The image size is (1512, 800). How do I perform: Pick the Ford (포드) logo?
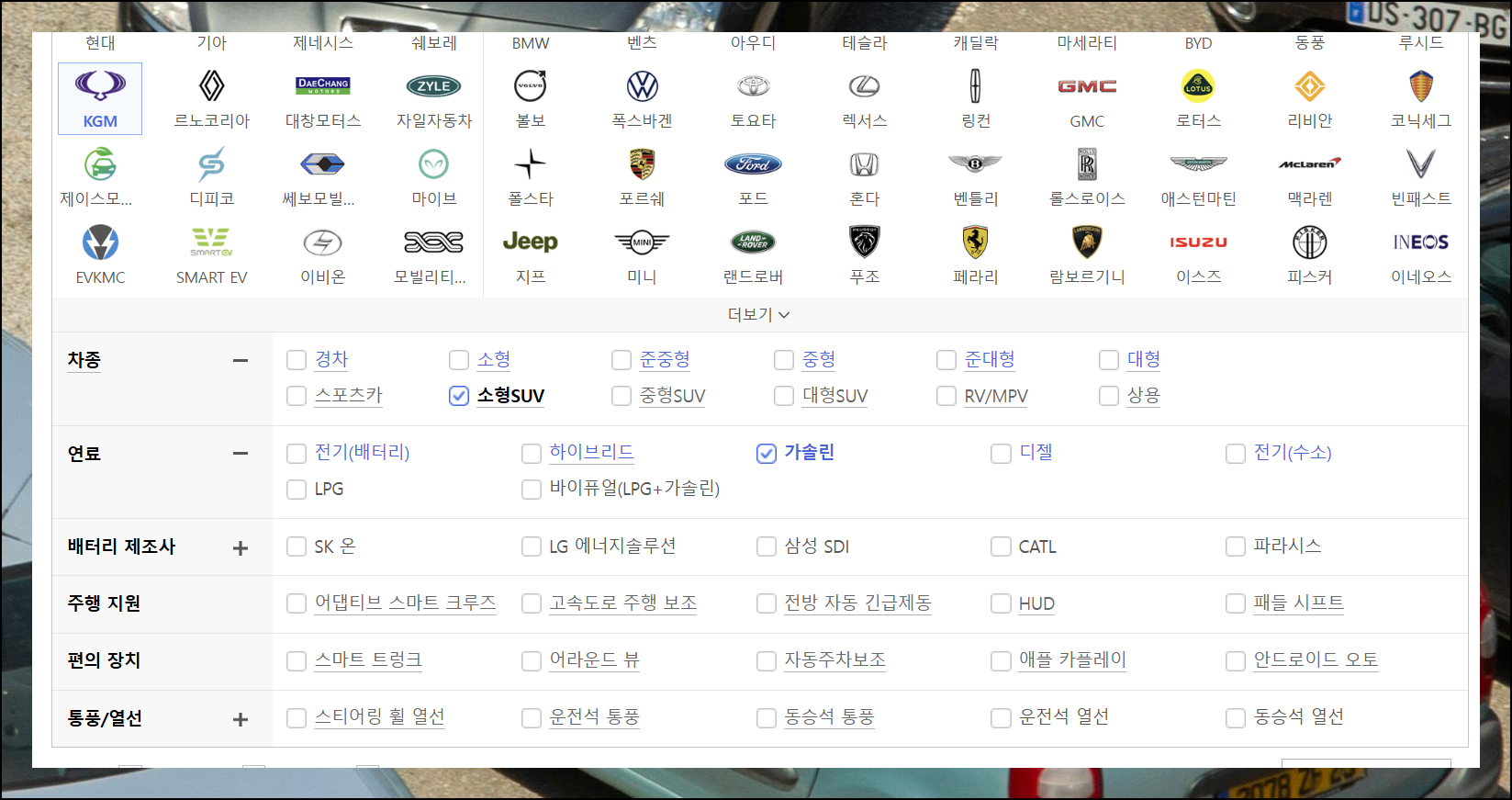tap(754, 164)
